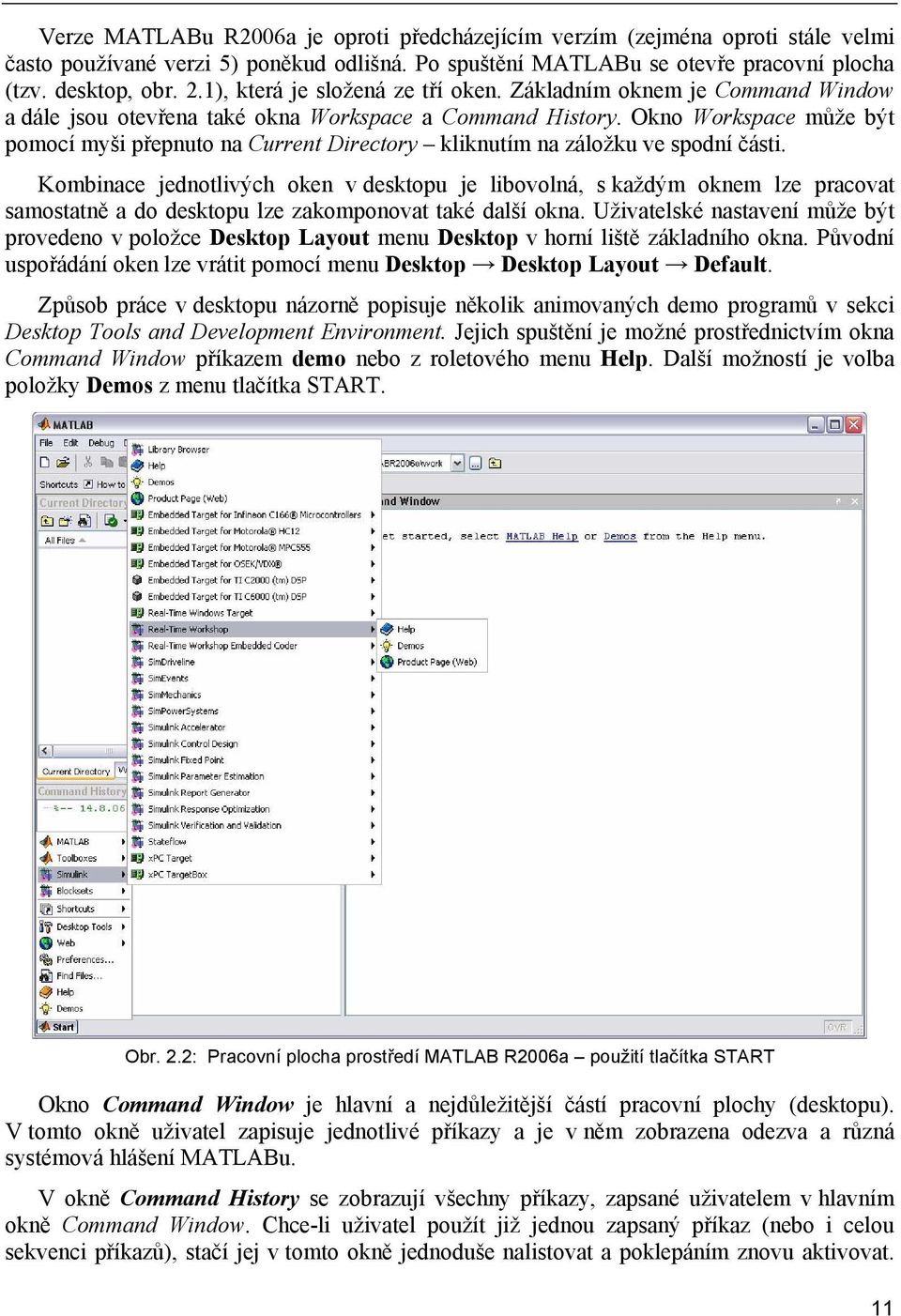Image resolution: width=901 pixels, height=1316 pixels.
Task: Undock the Command Window panel
Action: coord(839,502)
